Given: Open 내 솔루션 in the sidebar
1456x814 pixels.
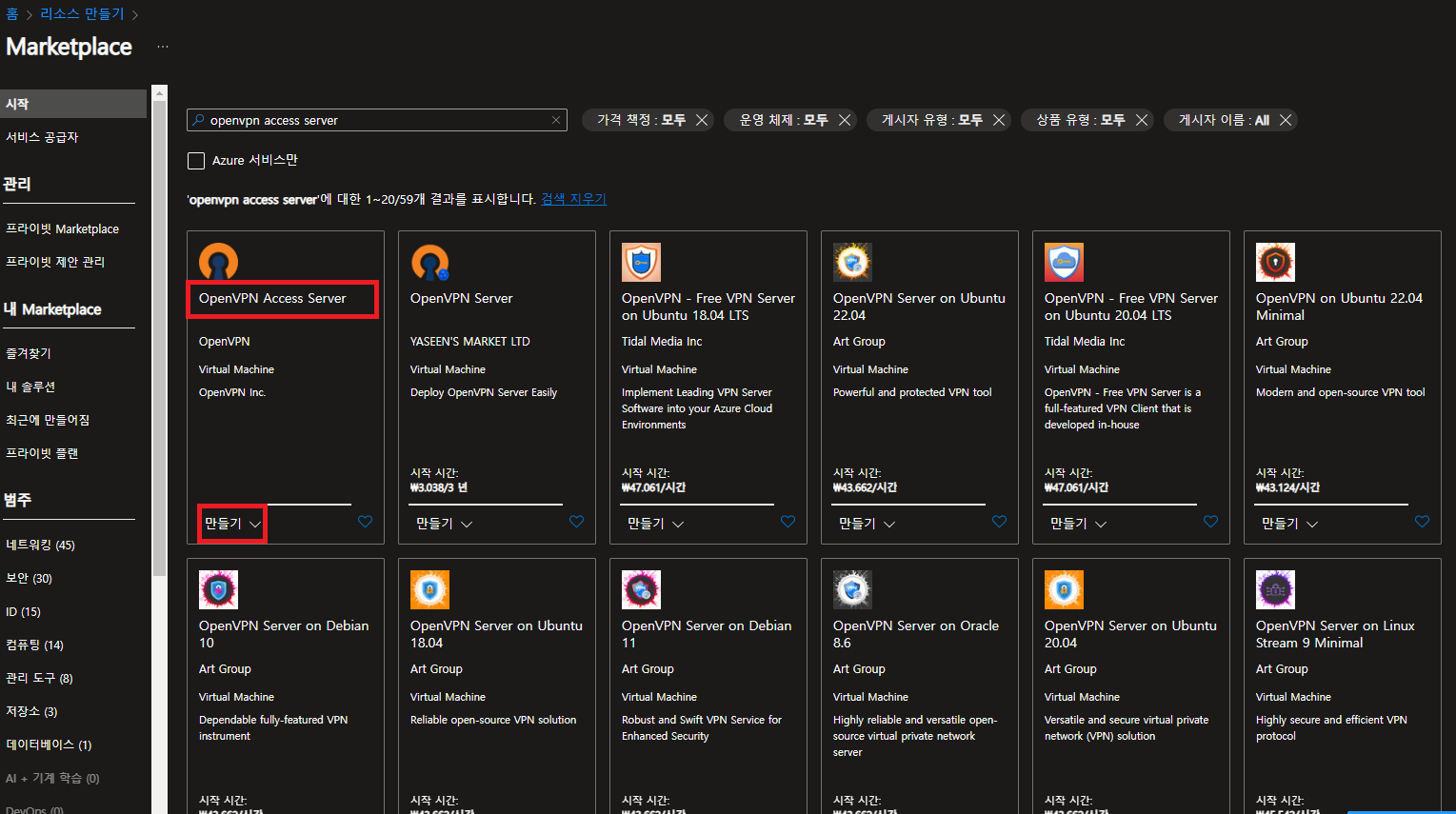Looking at the screenshot, I should pyautogui.click(x=30, y=387).
